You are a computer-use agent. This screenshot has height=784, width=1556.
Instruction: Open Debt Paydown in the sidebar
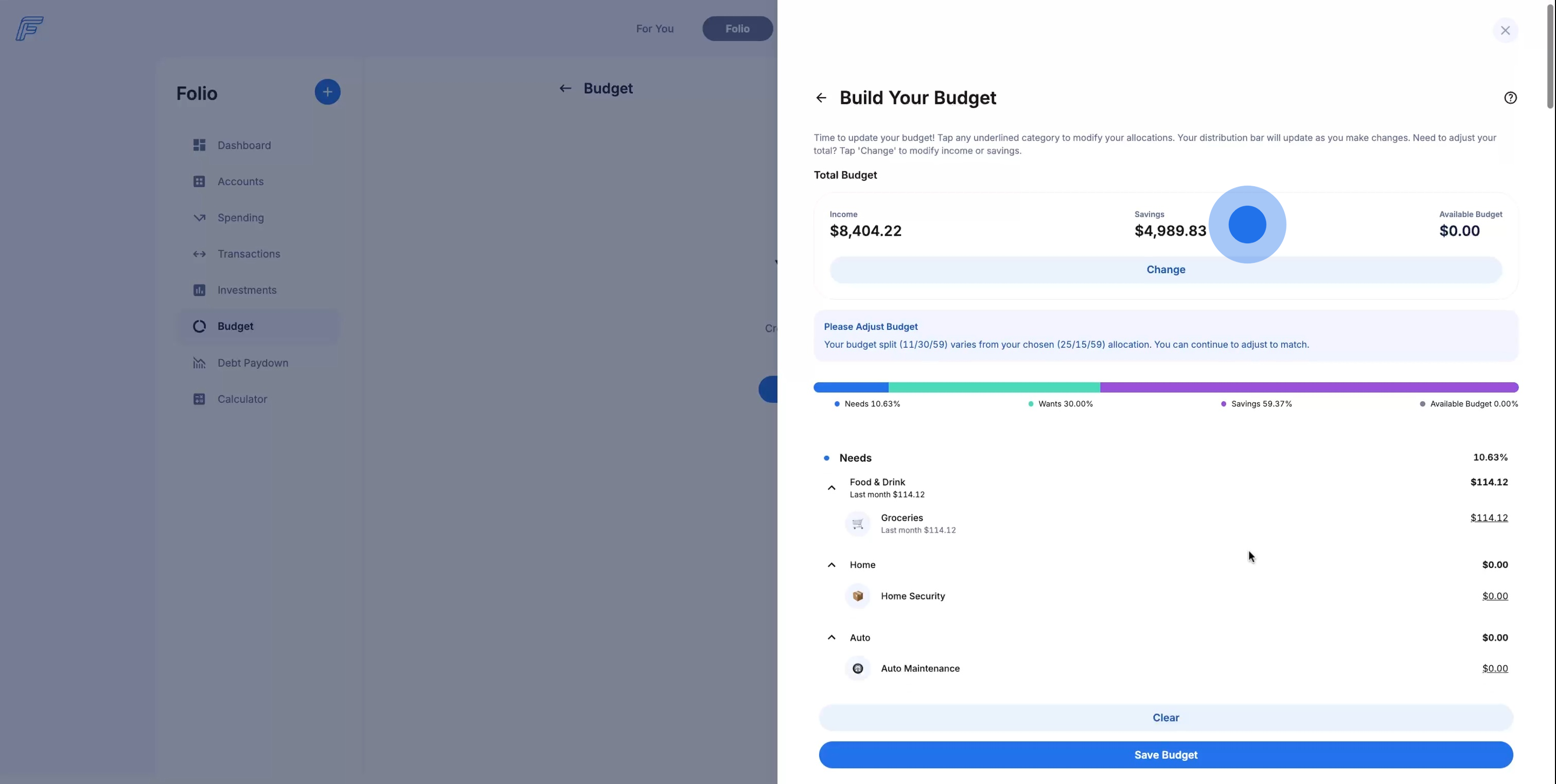[253, 363]
